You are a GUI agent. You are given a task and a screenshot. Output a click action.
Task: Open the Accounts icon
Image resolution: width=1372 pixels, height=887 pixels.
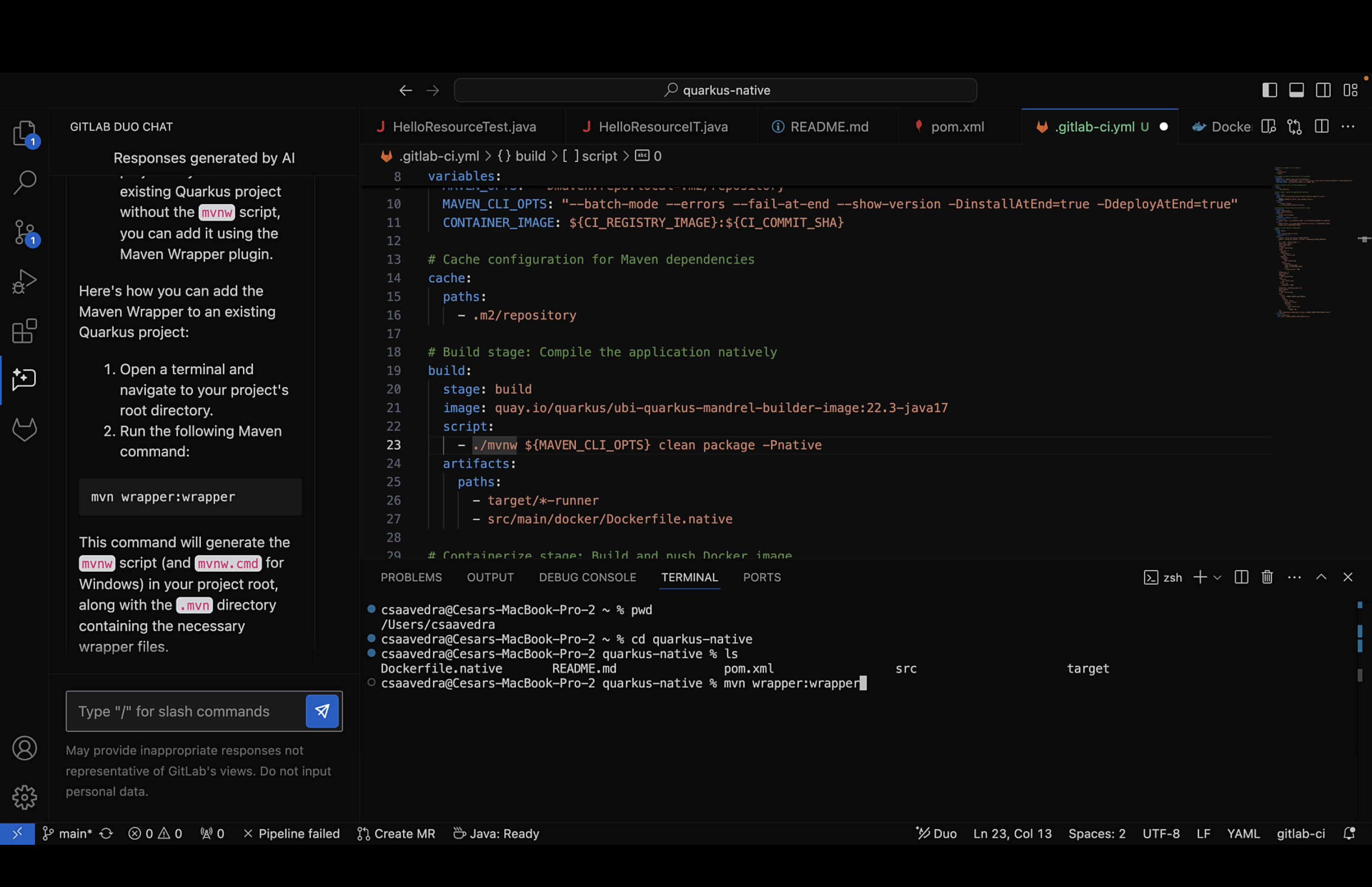click(24, 748)
